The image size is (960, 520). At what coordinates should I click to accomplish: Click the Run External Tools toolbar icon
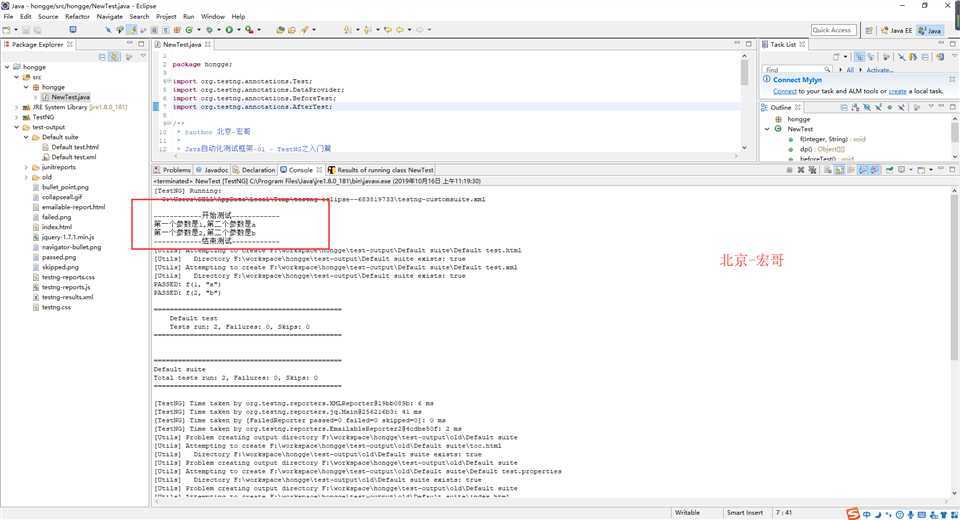click(249, 29)
